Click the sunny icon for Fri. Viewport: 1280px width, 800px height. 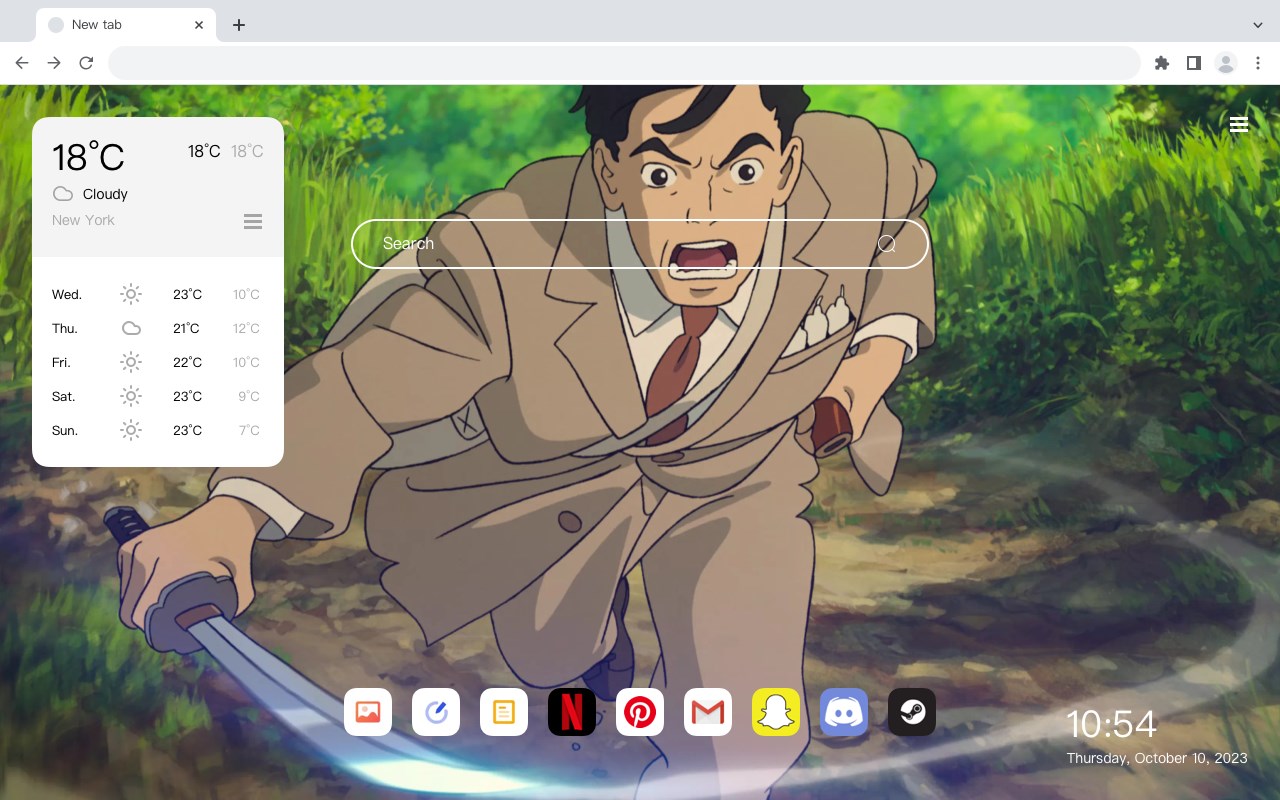click(x=131, y=362)
